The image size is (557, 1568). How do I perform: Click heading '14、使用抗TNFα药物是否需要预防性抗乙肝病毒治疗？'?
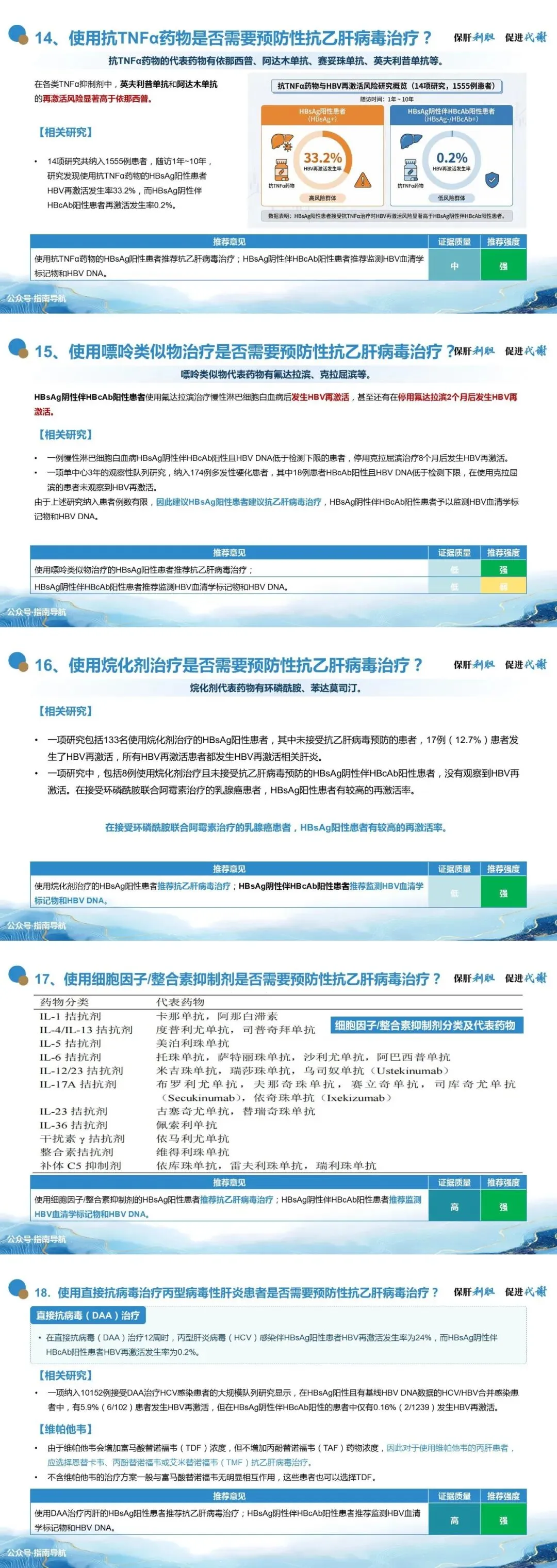click(x=233, y=38)
